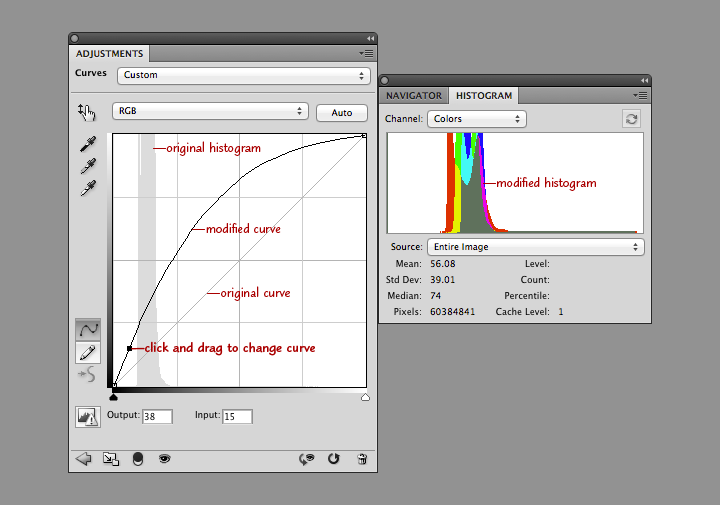
Task: Close the Adjustments panel with circle button
Action: 75,39
